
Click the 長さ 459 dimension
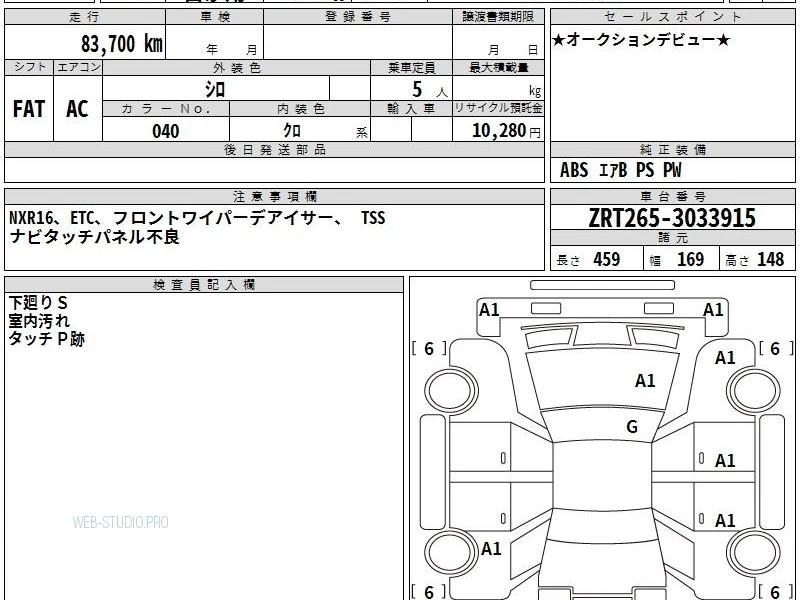click(x=588, y=259)
